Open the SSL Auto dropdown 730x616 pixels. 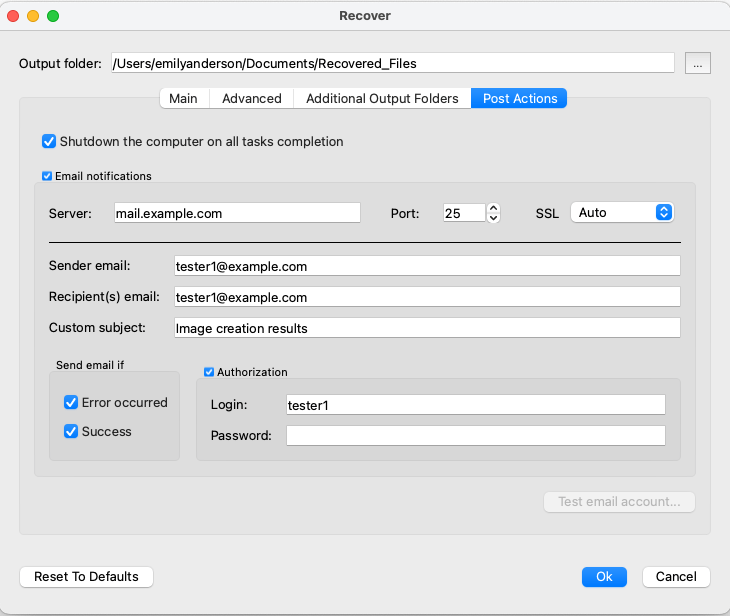622,213
